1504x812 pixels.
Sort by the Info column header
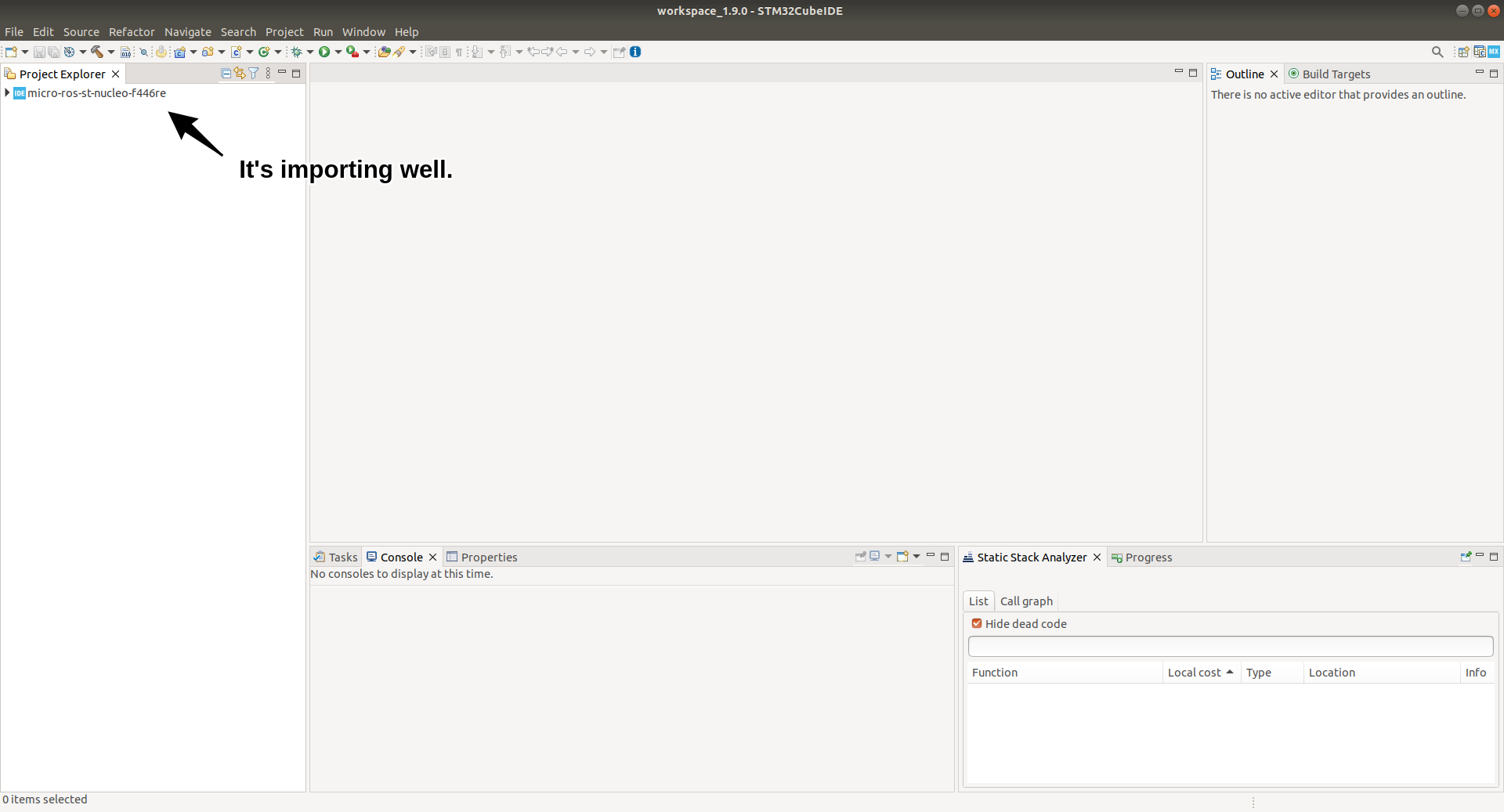coord(1477,673)
